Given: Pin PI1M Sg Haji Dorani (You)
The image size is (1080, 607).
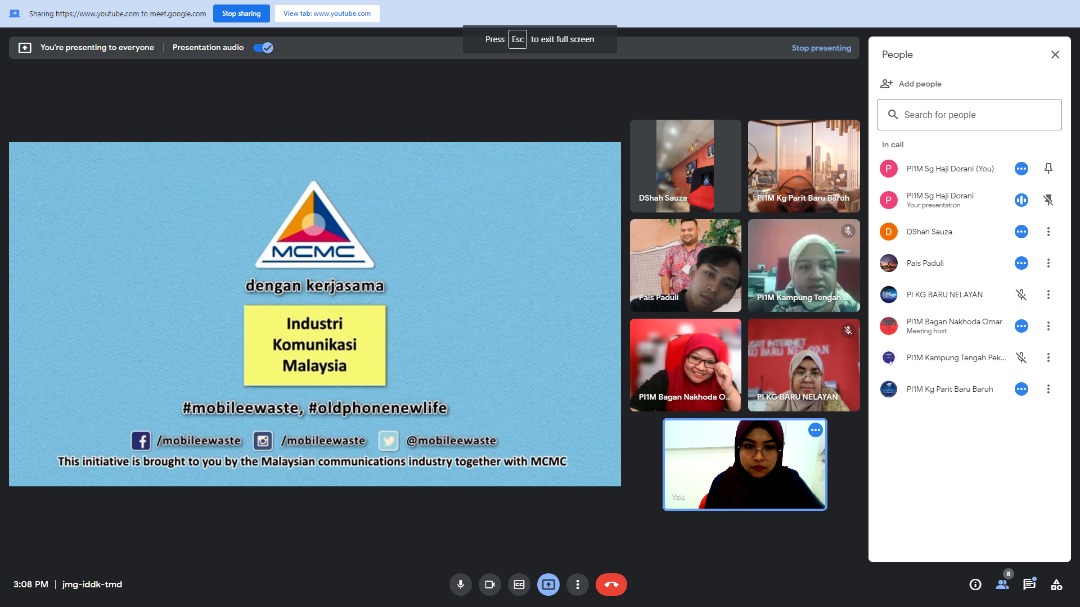Looking at the screenshot, I should click(1048, 169).
